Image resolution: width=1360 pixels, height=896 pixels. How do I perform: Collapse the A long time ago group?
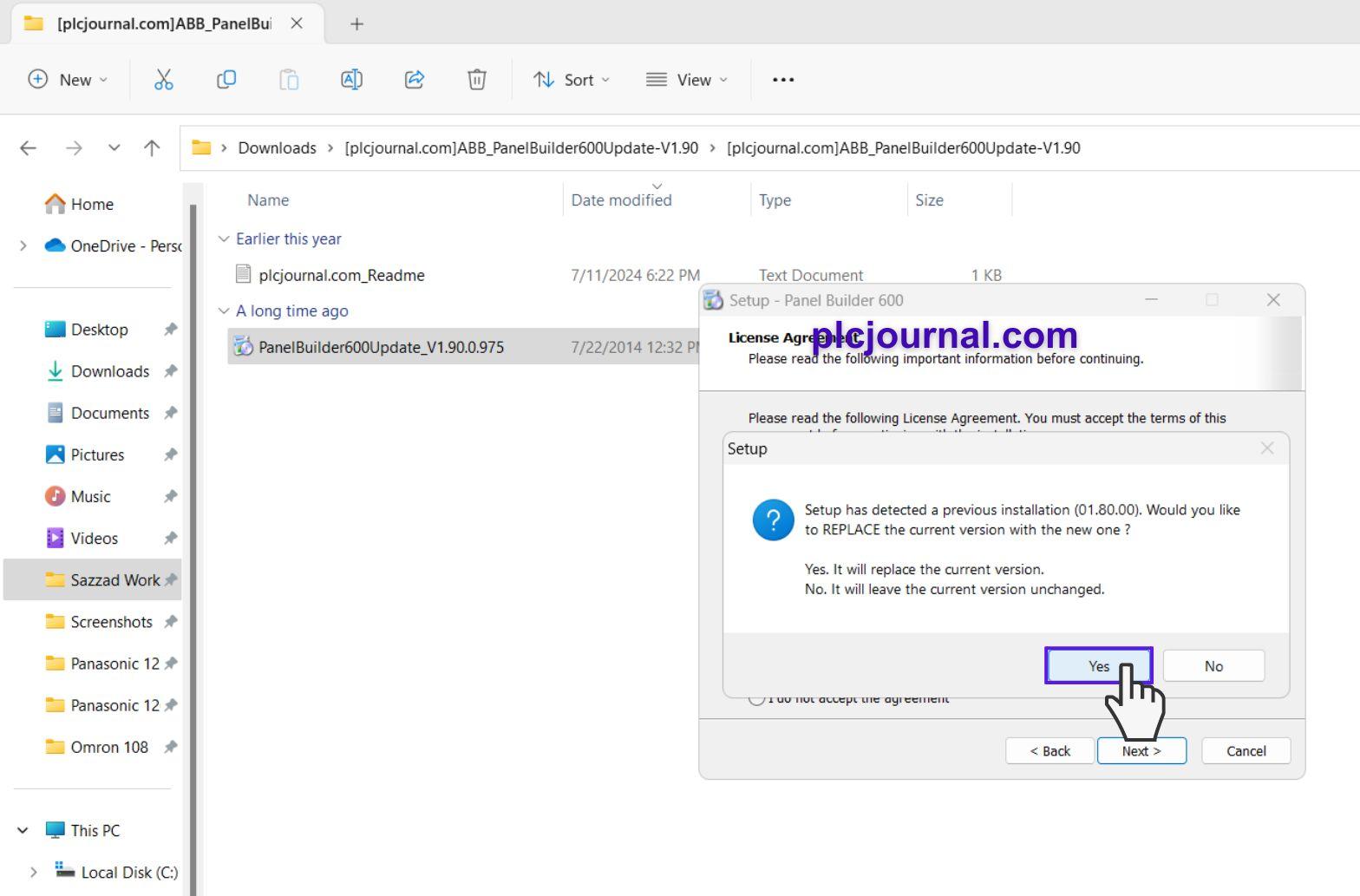click(x=224, y=311)
